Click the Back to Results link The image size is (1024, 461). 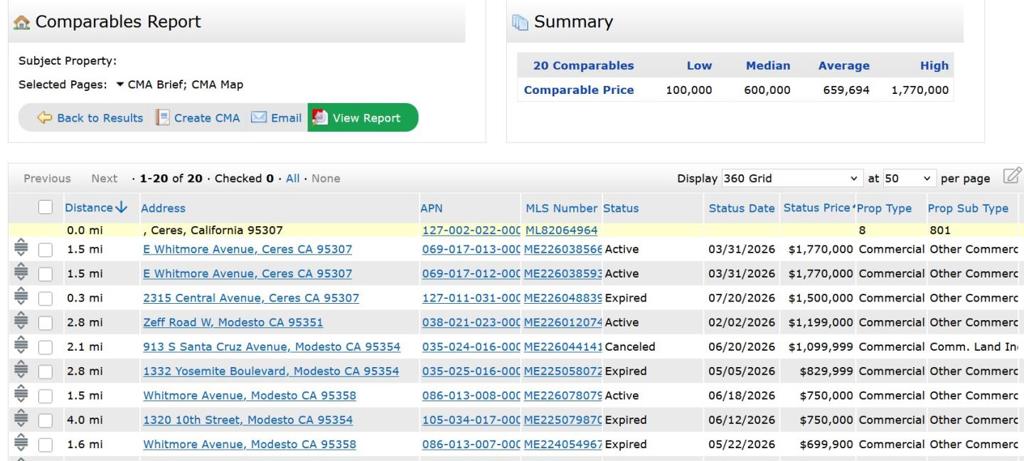click(100, 118)
